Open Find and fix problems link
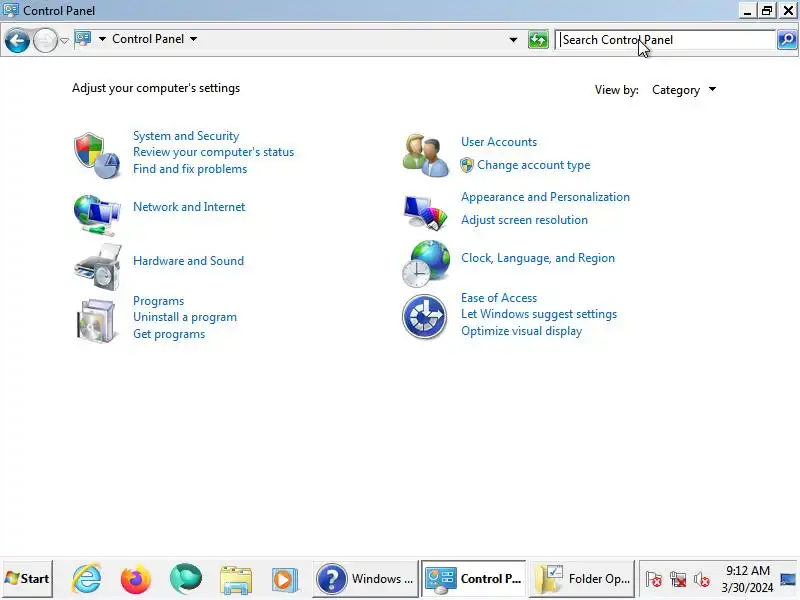Screen dimensions: 800x600 (x=190, y=169)
